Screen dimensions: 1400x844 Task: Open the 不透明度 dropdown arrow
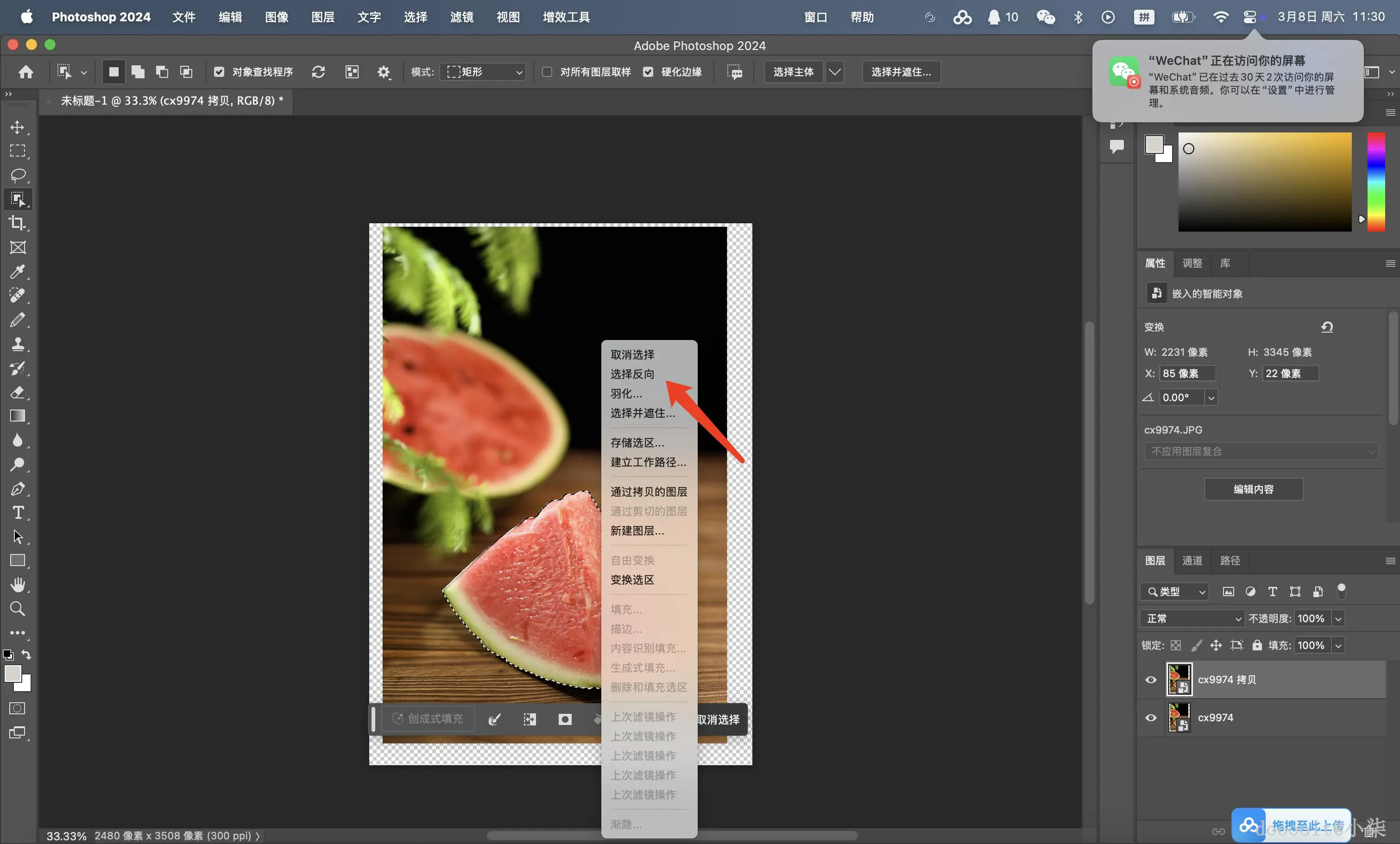coord(1338,618)
